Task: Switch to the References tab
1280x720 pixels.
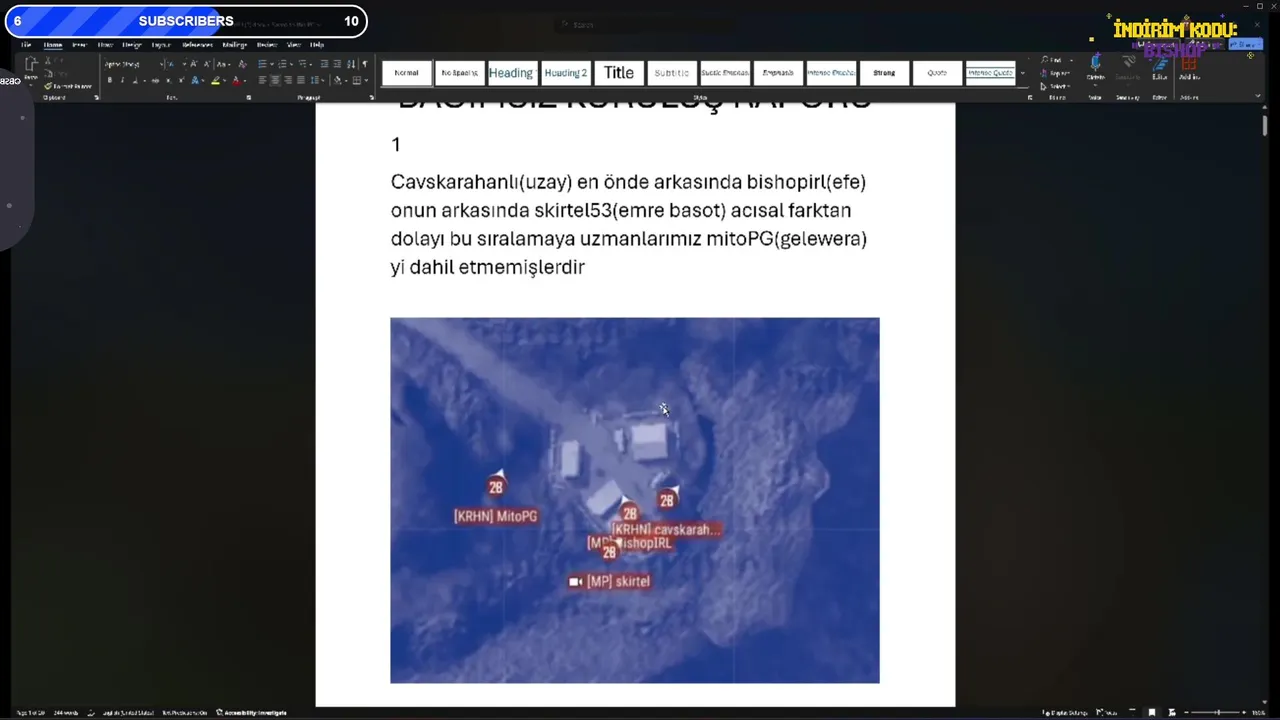Action: click(x=197, y=45)
